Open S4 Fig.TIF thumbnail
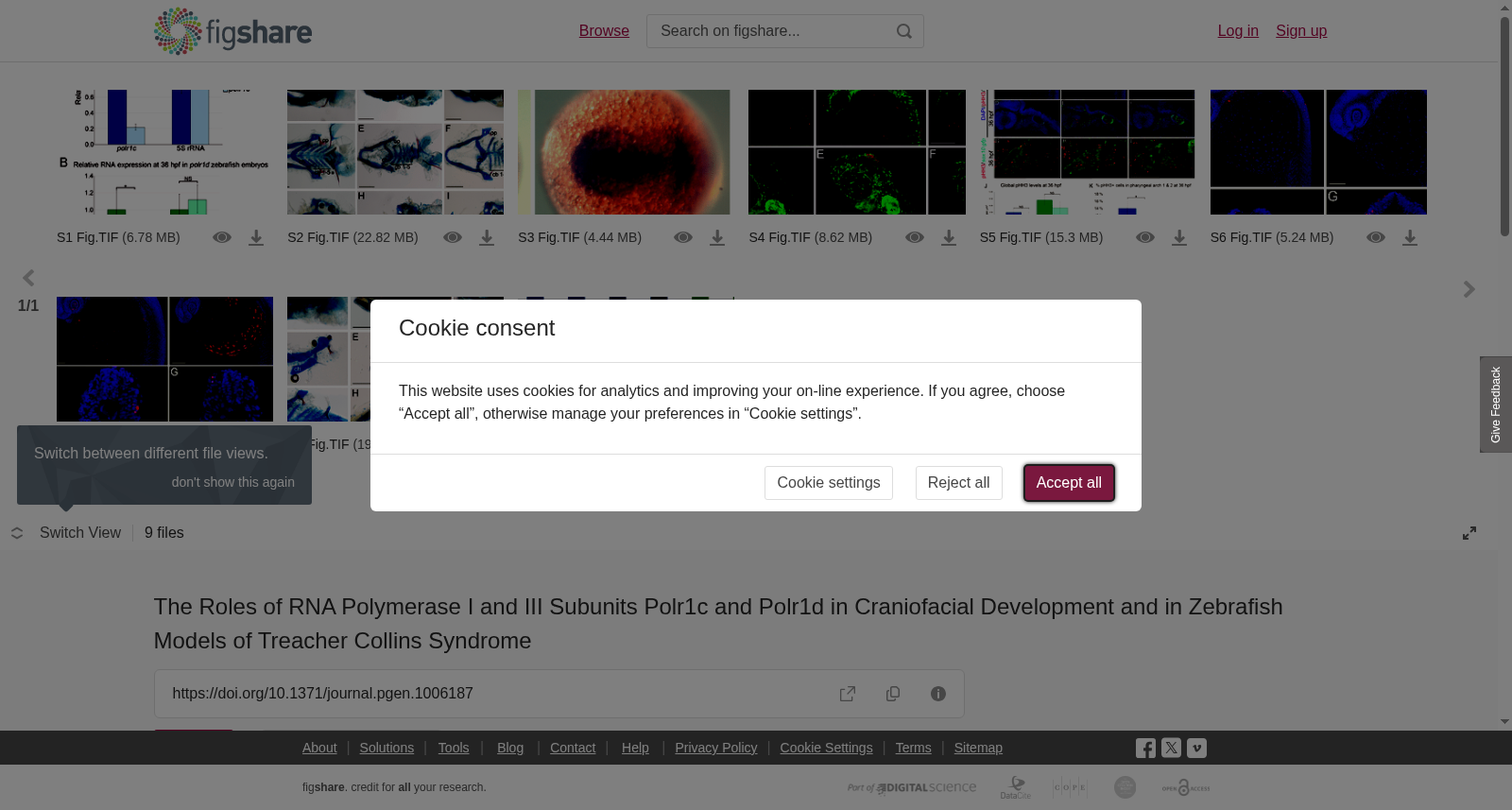This screenshot has width=1512, height=810. click(x=857, y=152)
